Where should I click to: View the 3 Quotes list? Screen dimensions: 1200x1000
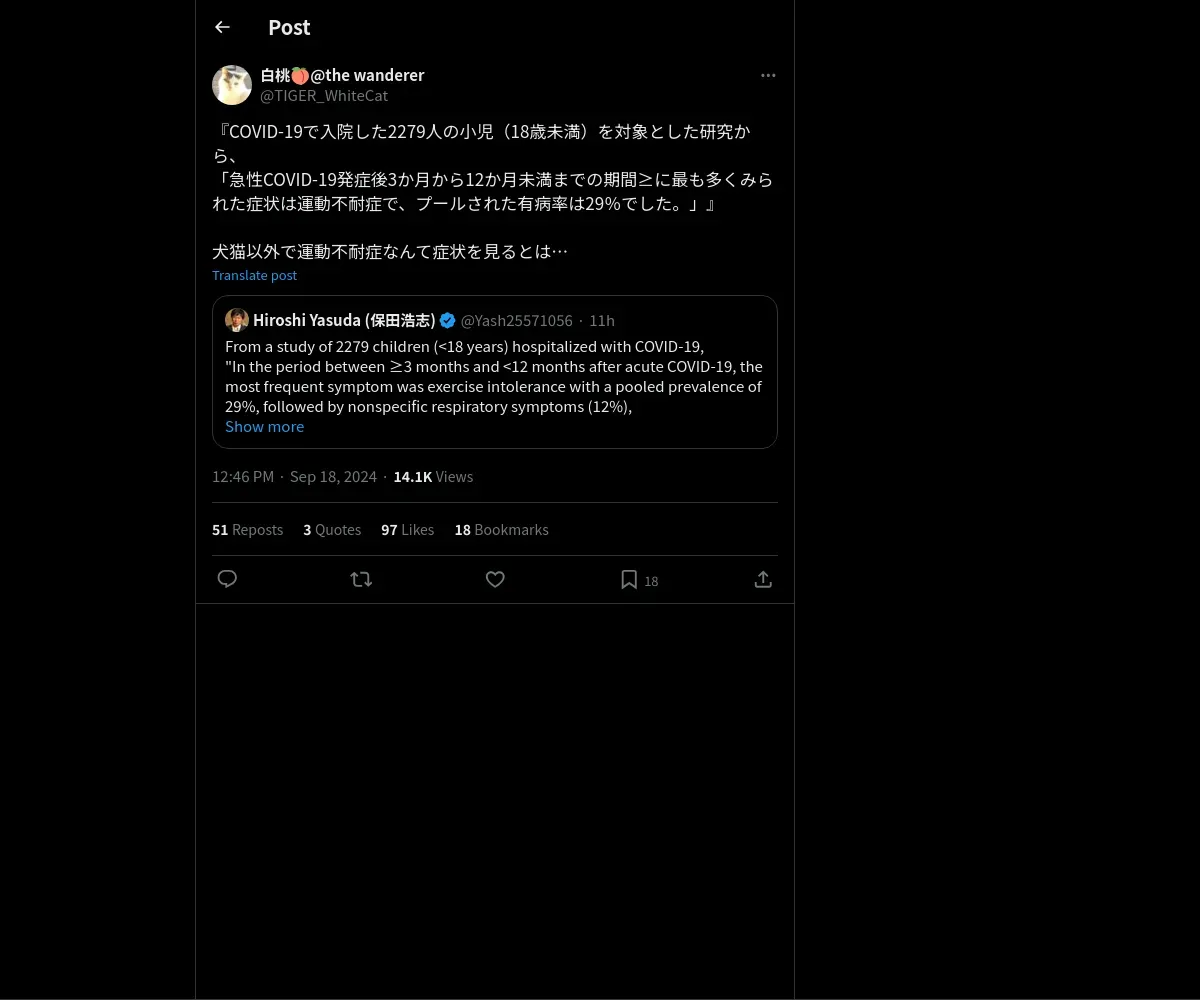332,529
